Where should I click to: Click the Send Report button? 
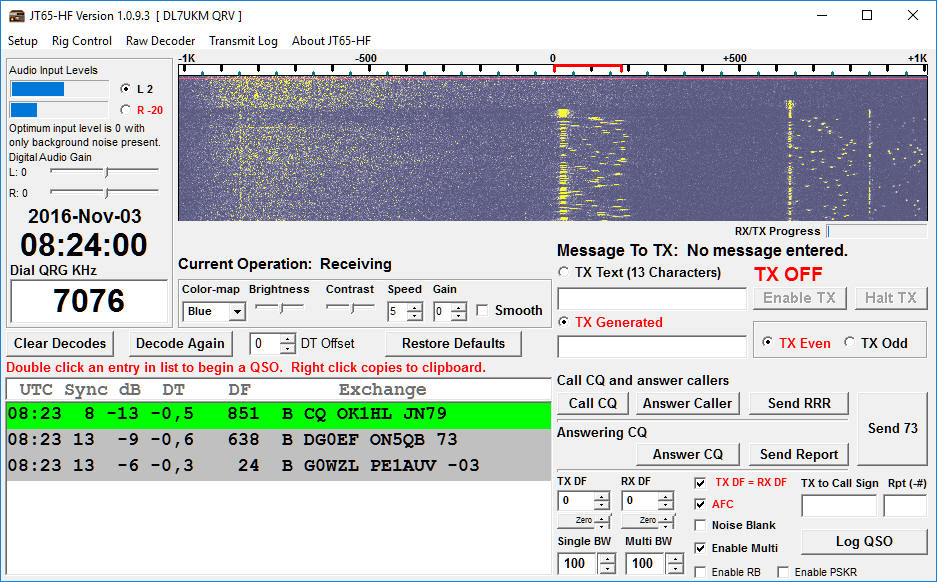[799, 455]
